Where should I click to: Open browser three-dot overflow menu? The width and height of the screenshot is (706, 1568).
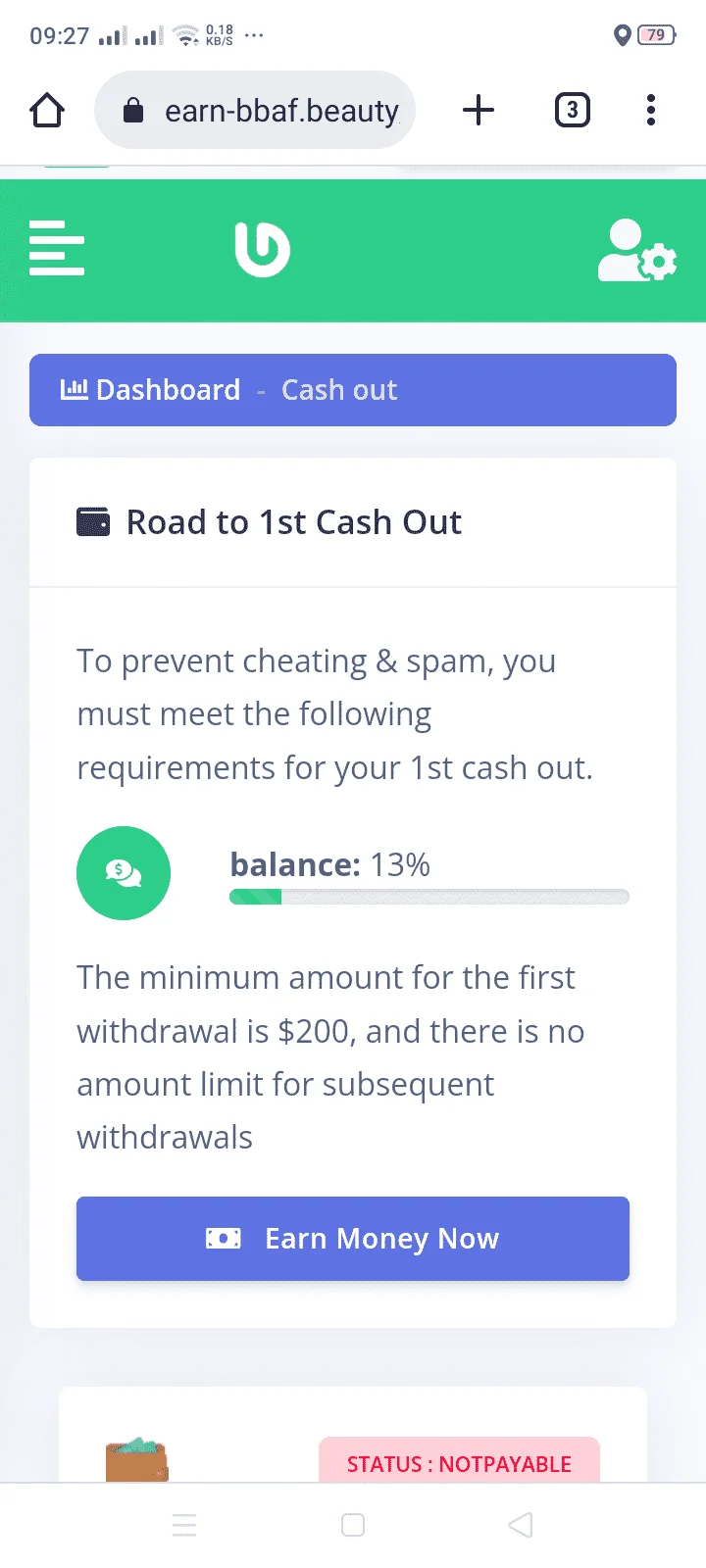[651, 110]
